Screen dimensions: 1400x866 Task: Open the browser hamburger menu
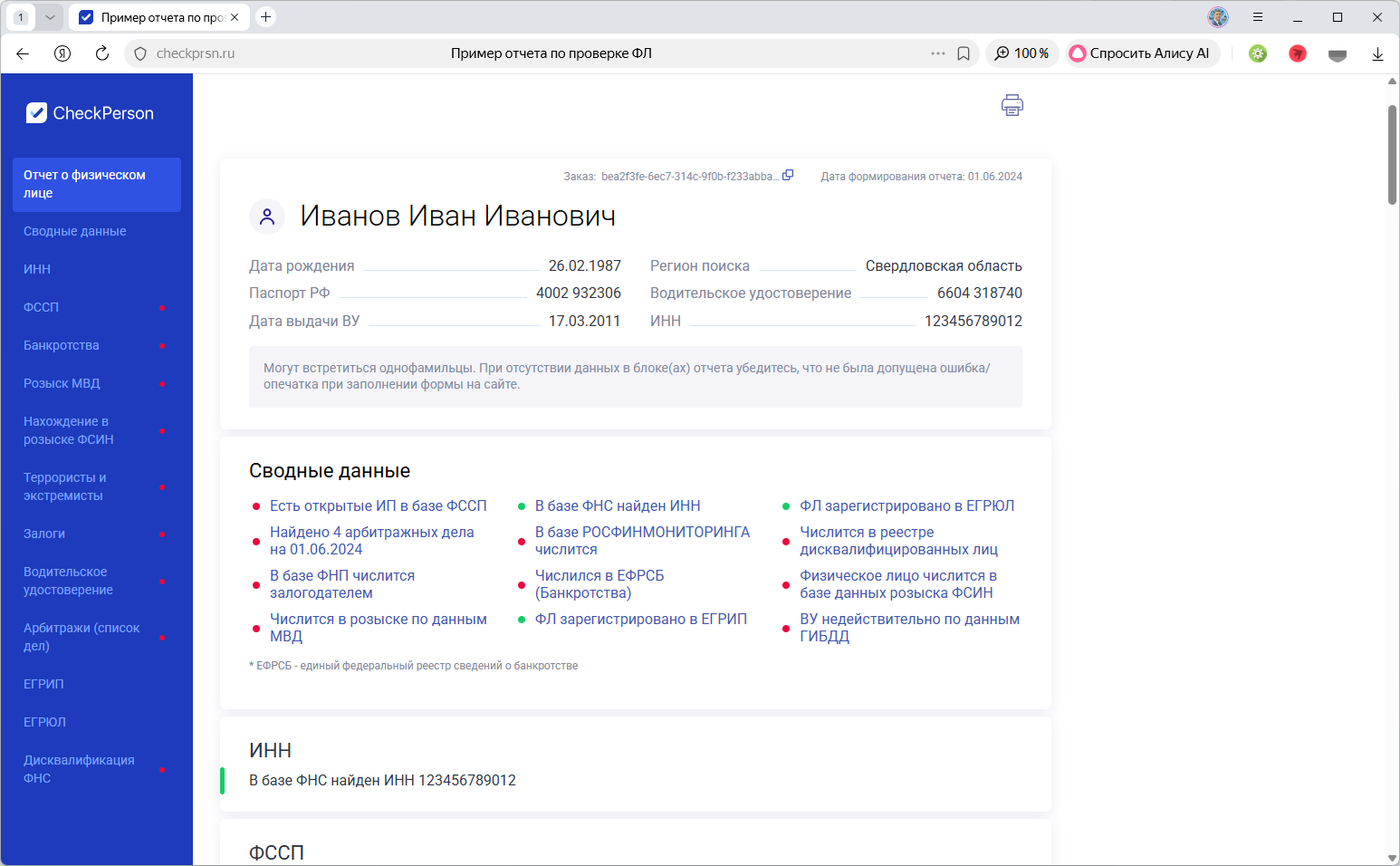point(1259,16)
